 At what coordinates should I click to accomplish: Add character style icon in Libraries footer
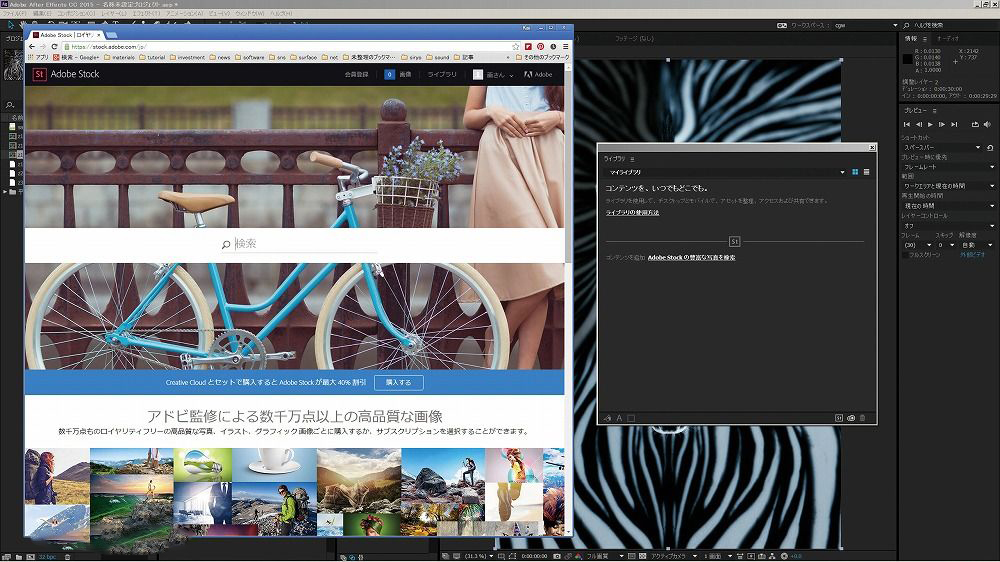[619, 418]
